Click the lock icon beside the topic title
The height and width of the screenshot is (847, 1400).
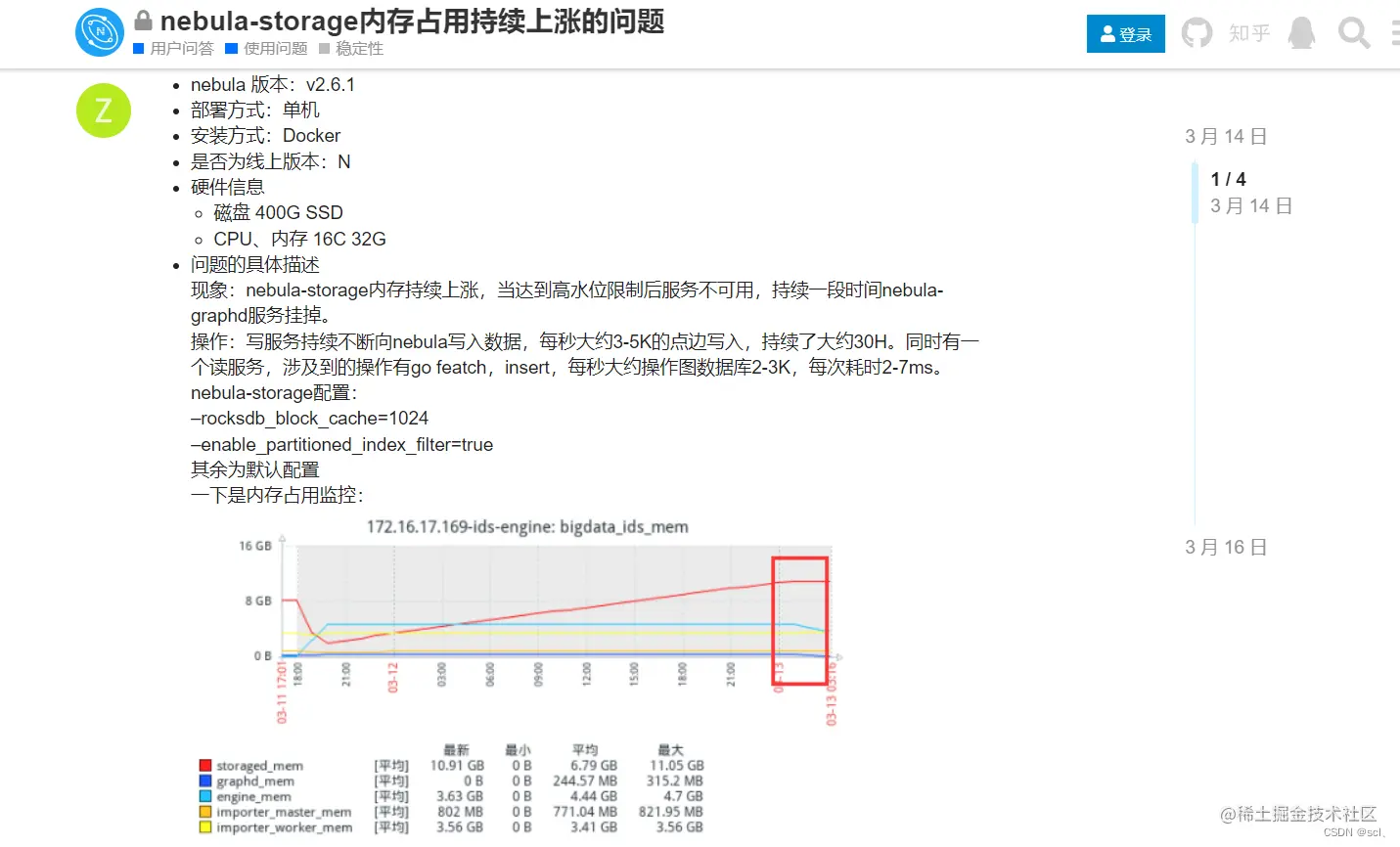[x=143, y=21]
